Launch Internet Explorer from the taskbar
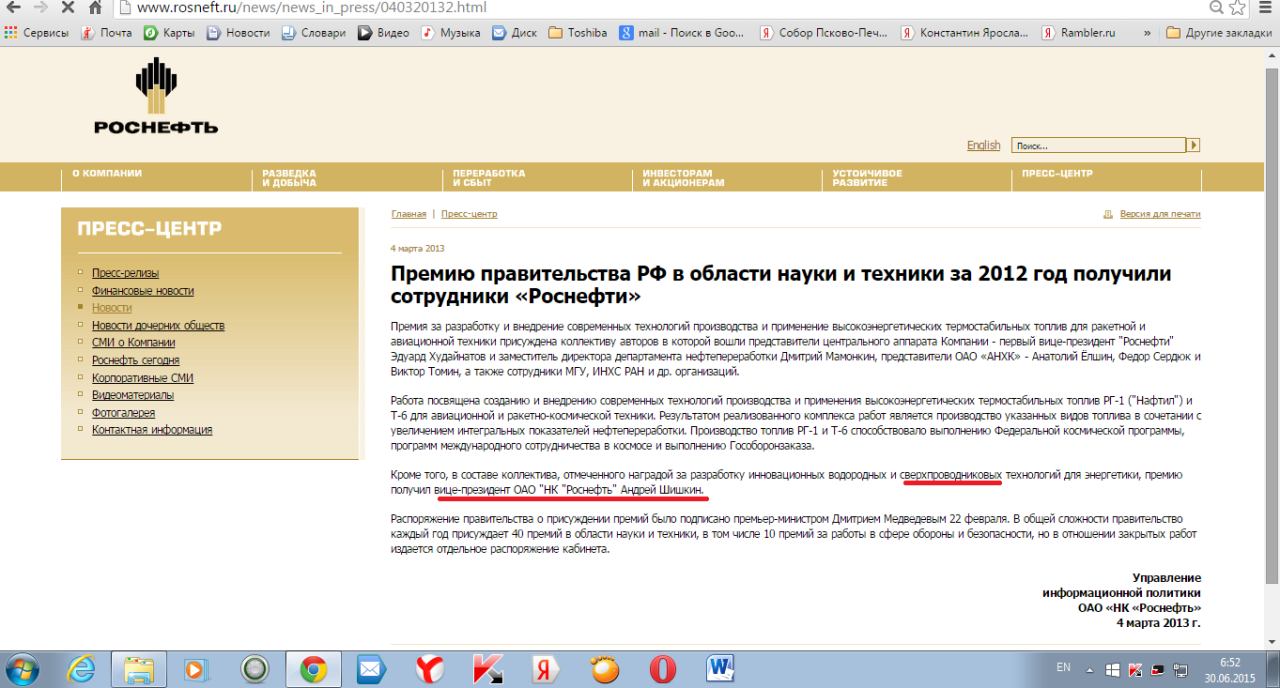Image resolution: width=1280 pixels, height=688 pixels. (81, 668)
